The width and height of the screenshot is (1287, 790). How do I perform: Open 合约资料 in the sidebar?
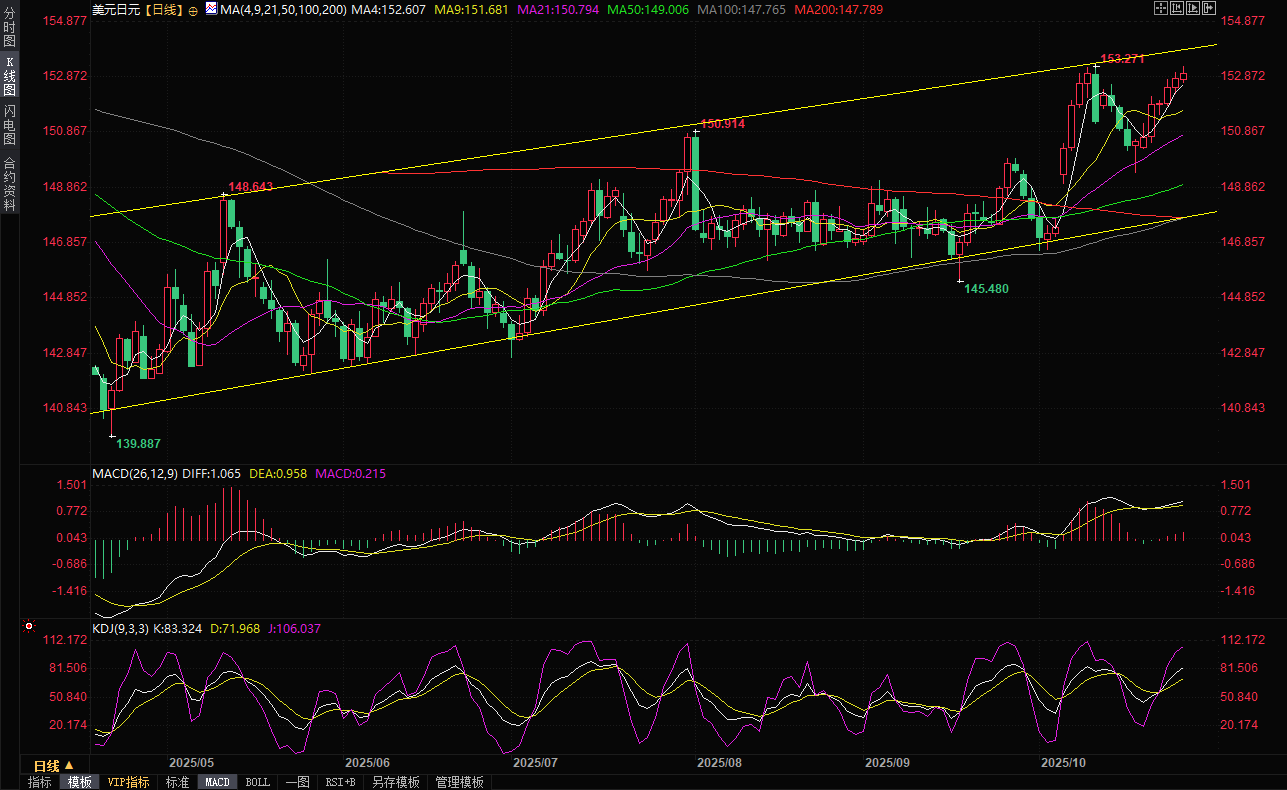(x=9, y=183)
